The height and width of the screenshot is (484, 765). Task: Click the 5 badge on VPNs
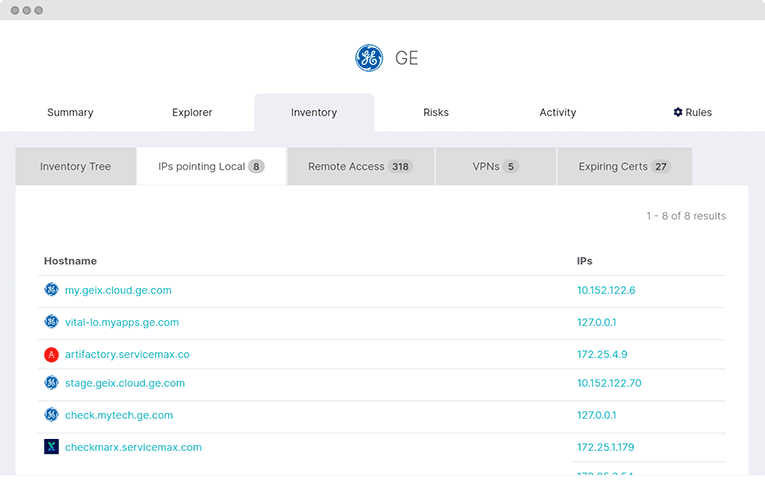coord(510,166)
